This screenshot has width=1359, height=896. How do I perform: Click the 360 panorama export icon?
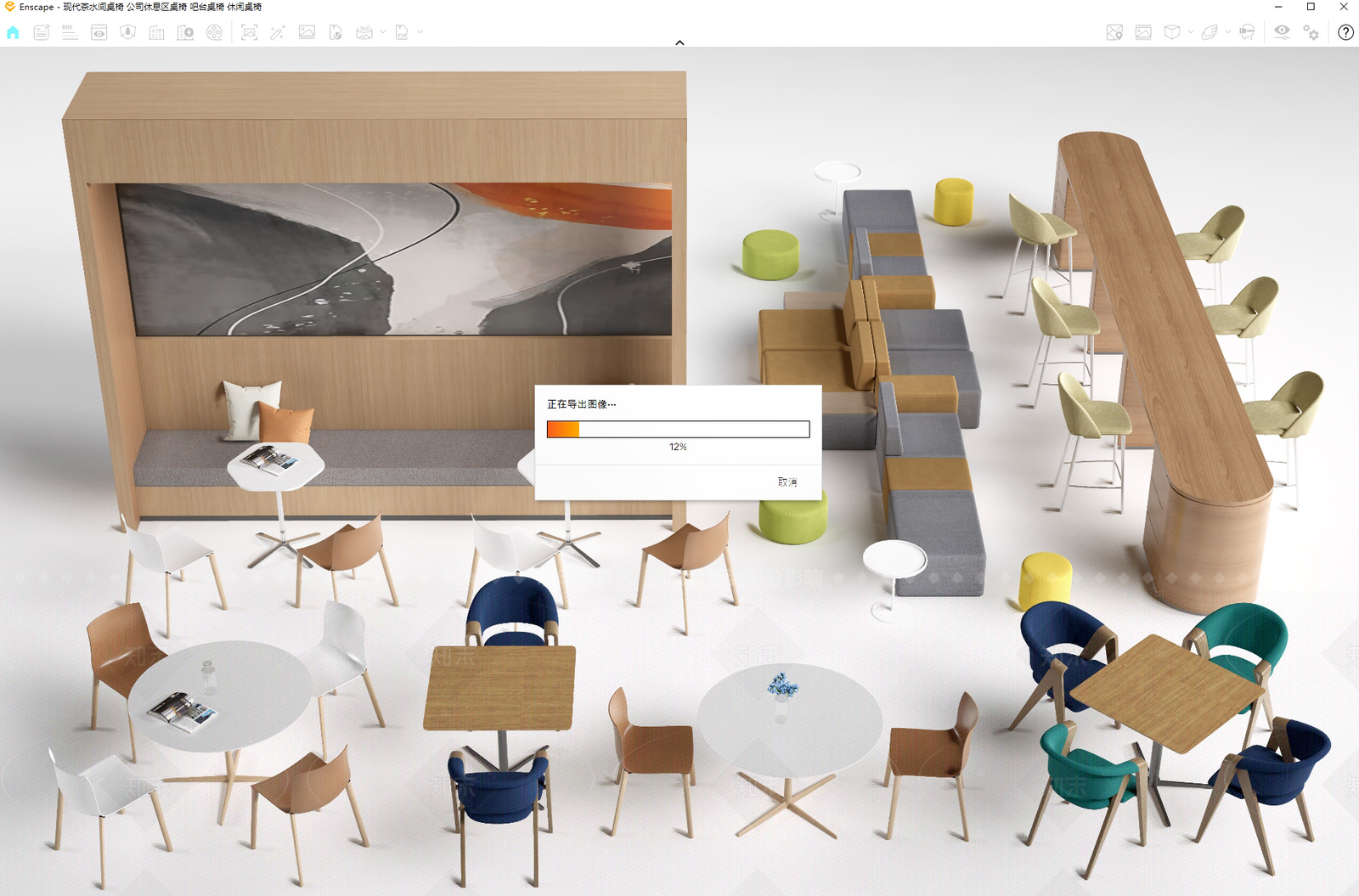pyautogui.click(x=364, y=32)
